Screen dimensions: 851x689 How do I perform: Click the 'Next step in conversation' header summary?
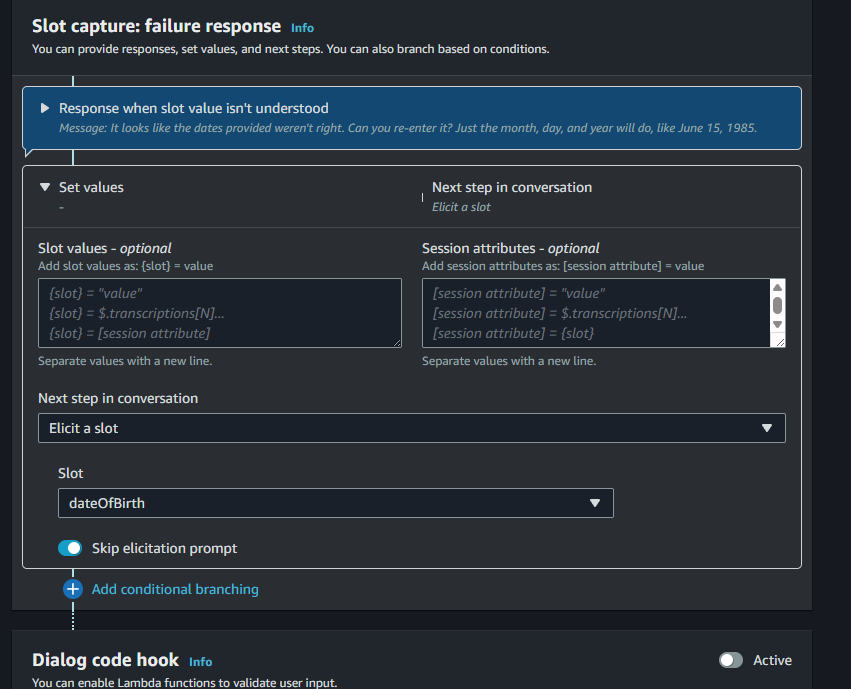tap(512, 187)
